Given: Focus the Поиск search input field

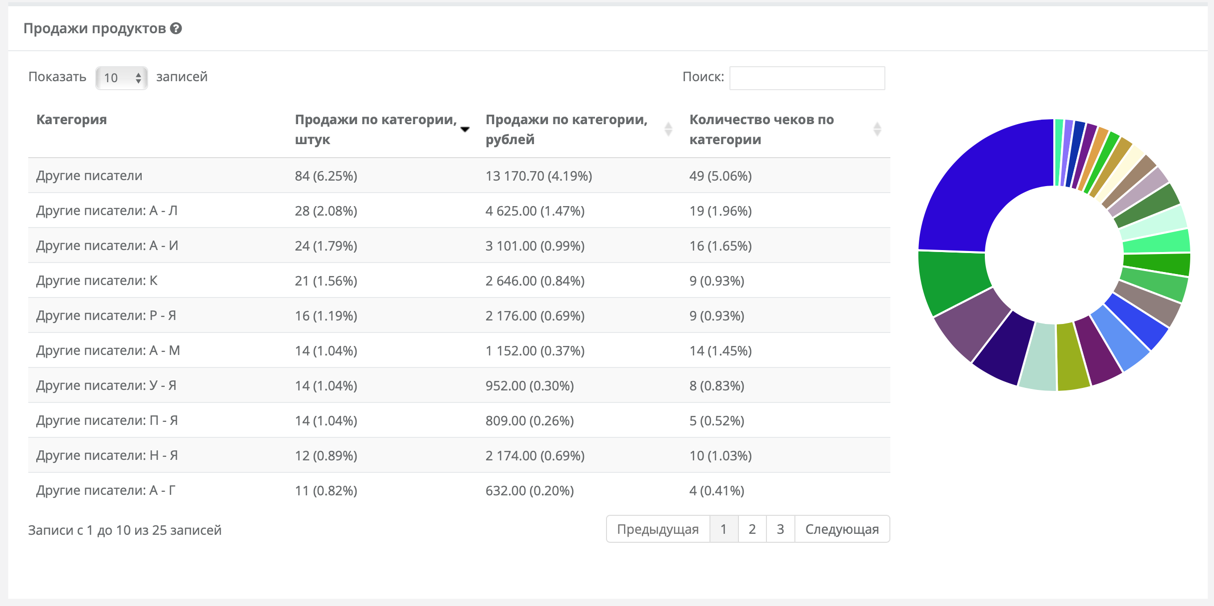Looking at the screenshot, I should click(807, 78).
